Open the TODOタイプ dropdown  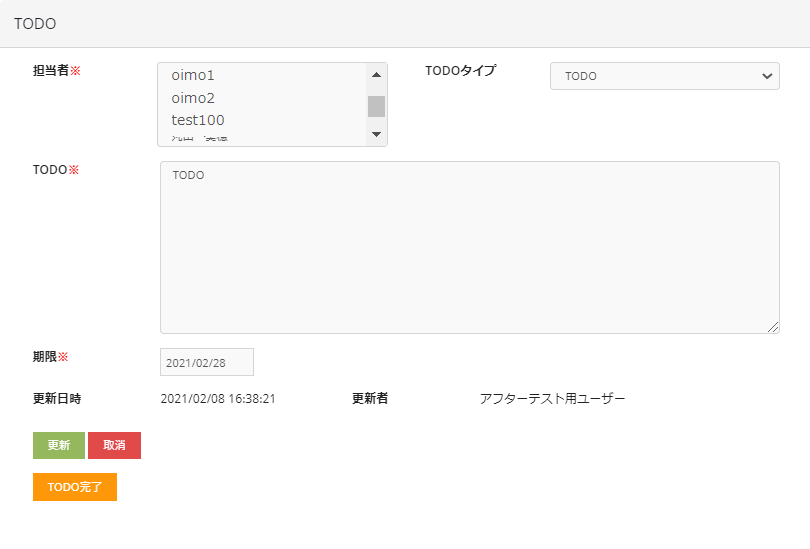pyautogui.click(x=664, y=76)
